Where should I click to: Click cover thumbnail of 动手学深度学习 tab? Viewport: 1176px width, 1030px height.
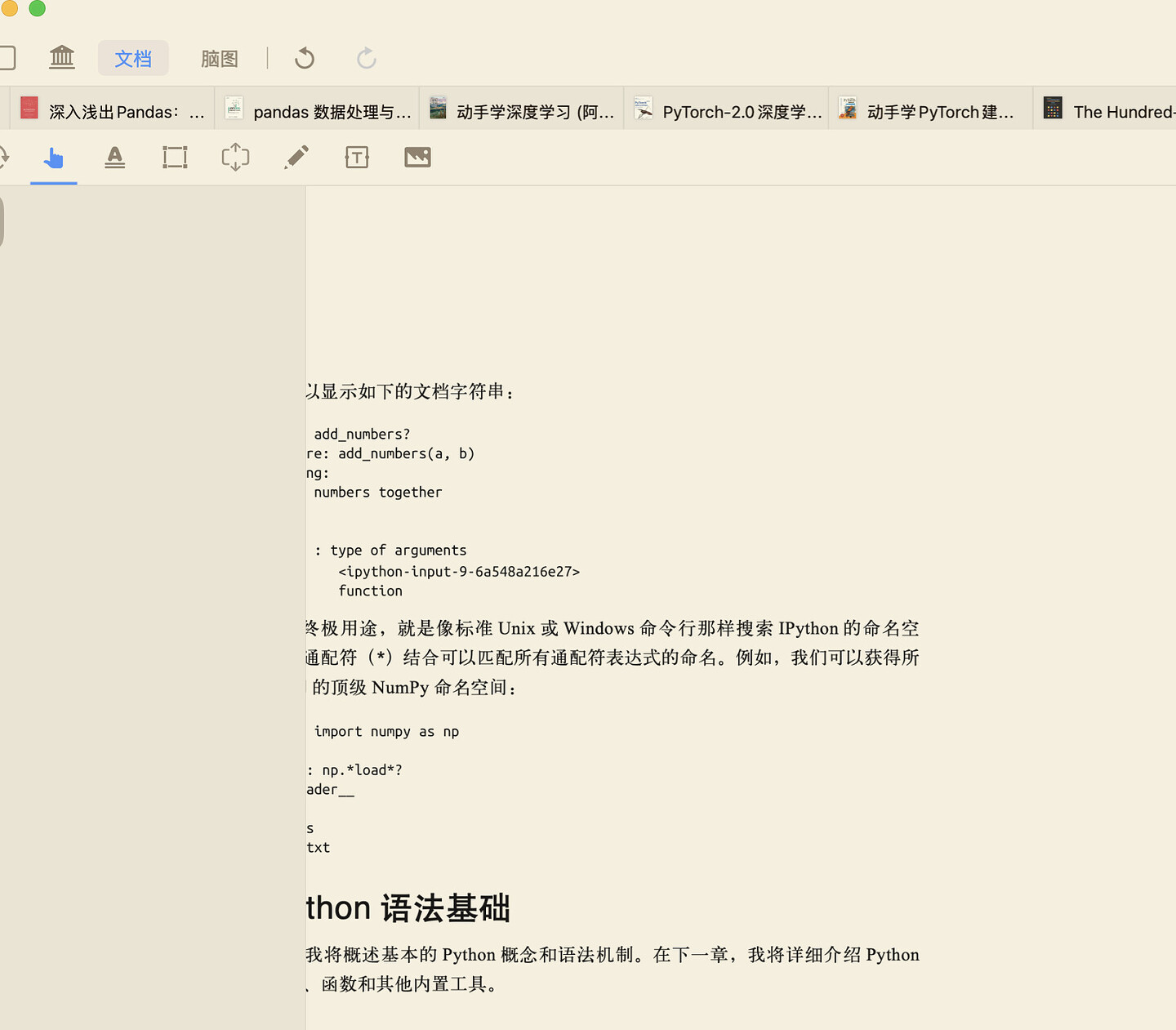(438, 108)
